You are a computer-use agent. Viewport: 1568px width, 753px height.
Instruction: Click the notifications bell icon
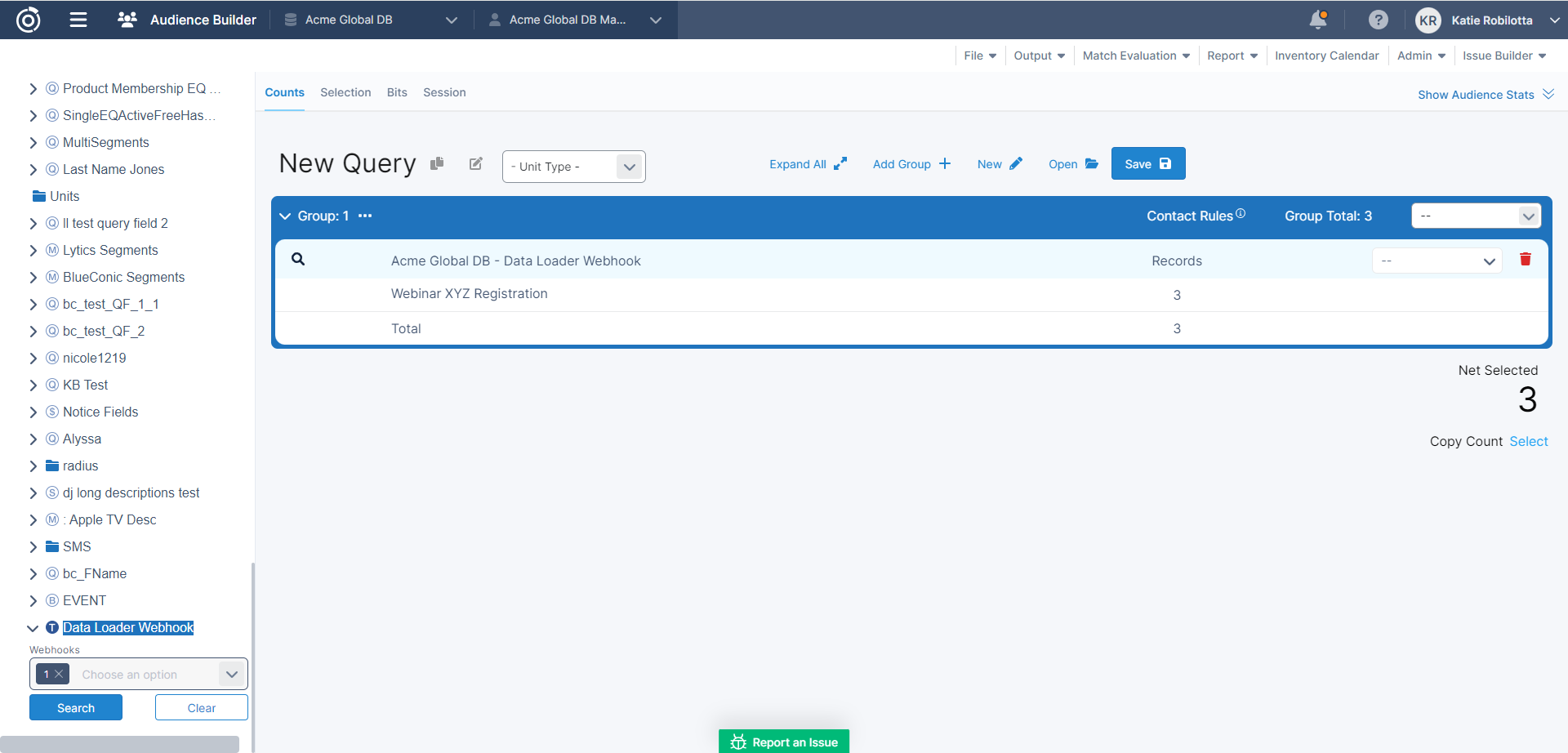click(1317, 20)
